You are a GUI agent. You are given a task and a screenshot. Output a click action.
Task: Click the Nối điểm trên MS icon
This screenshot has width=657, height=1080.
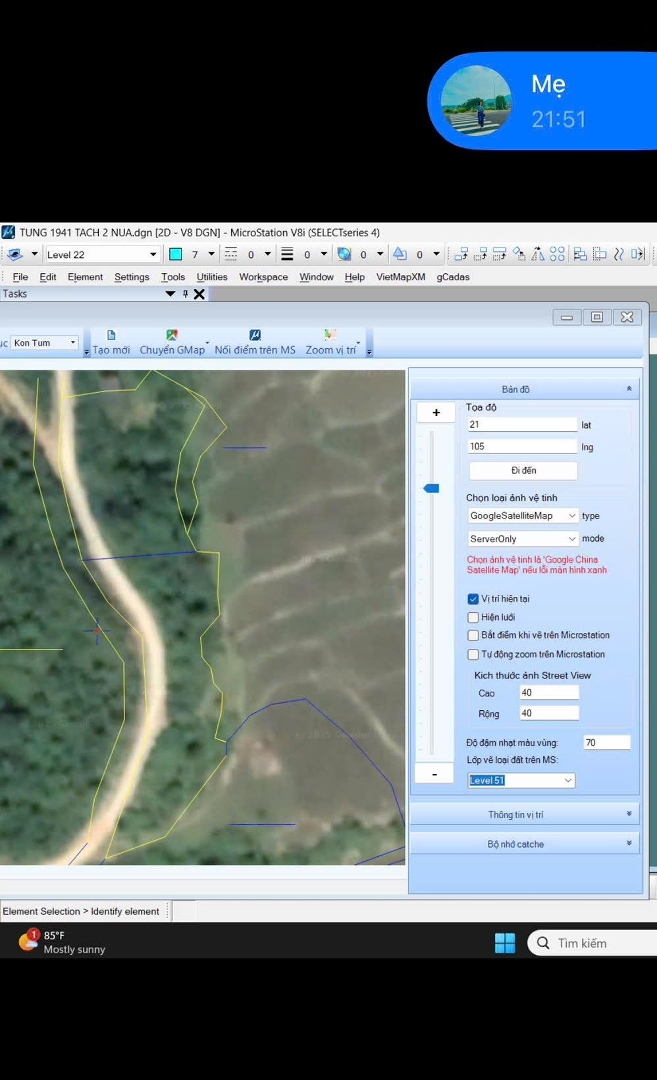tap(255, 336)
